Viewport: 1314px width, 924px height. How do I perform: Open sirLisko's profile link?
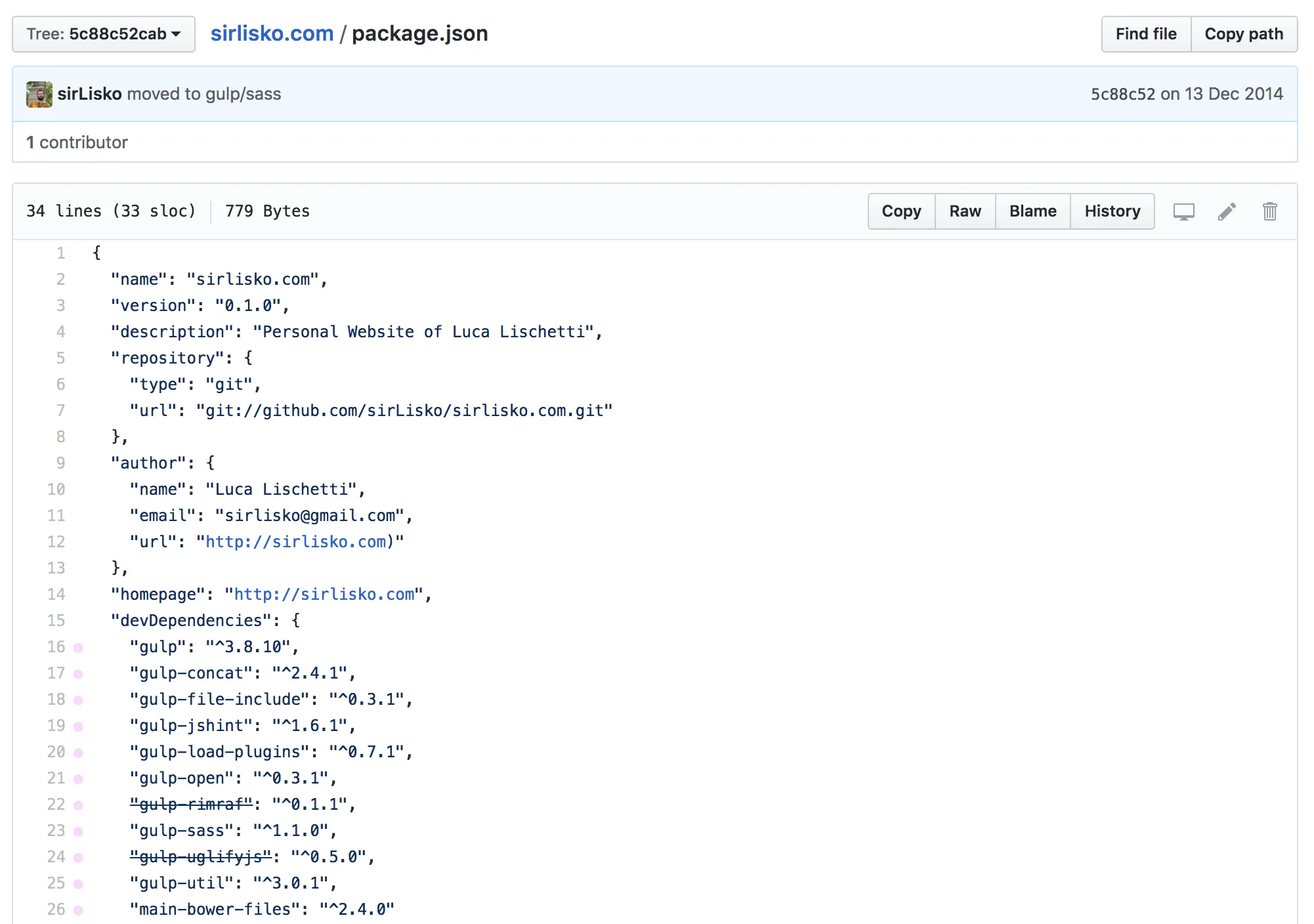point(89,94)
